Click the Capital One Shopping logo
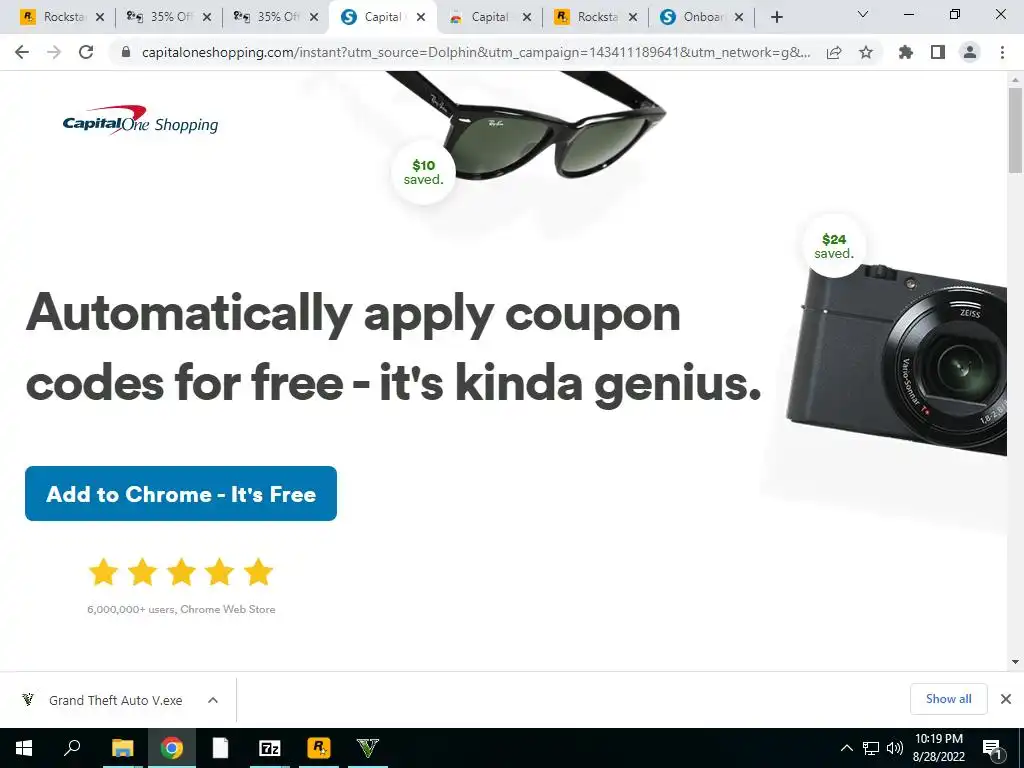 click(140, 121)
